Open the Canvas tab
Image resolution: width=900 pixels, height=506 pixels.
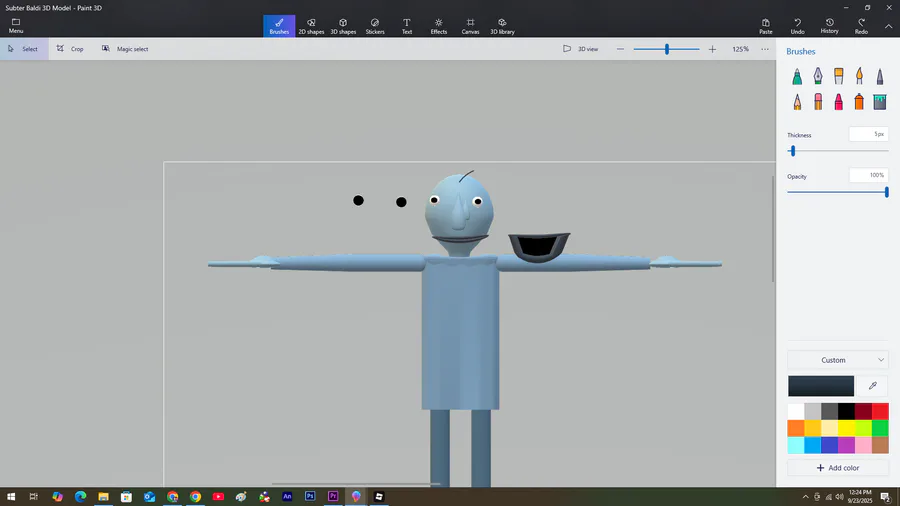pos(470,26)
